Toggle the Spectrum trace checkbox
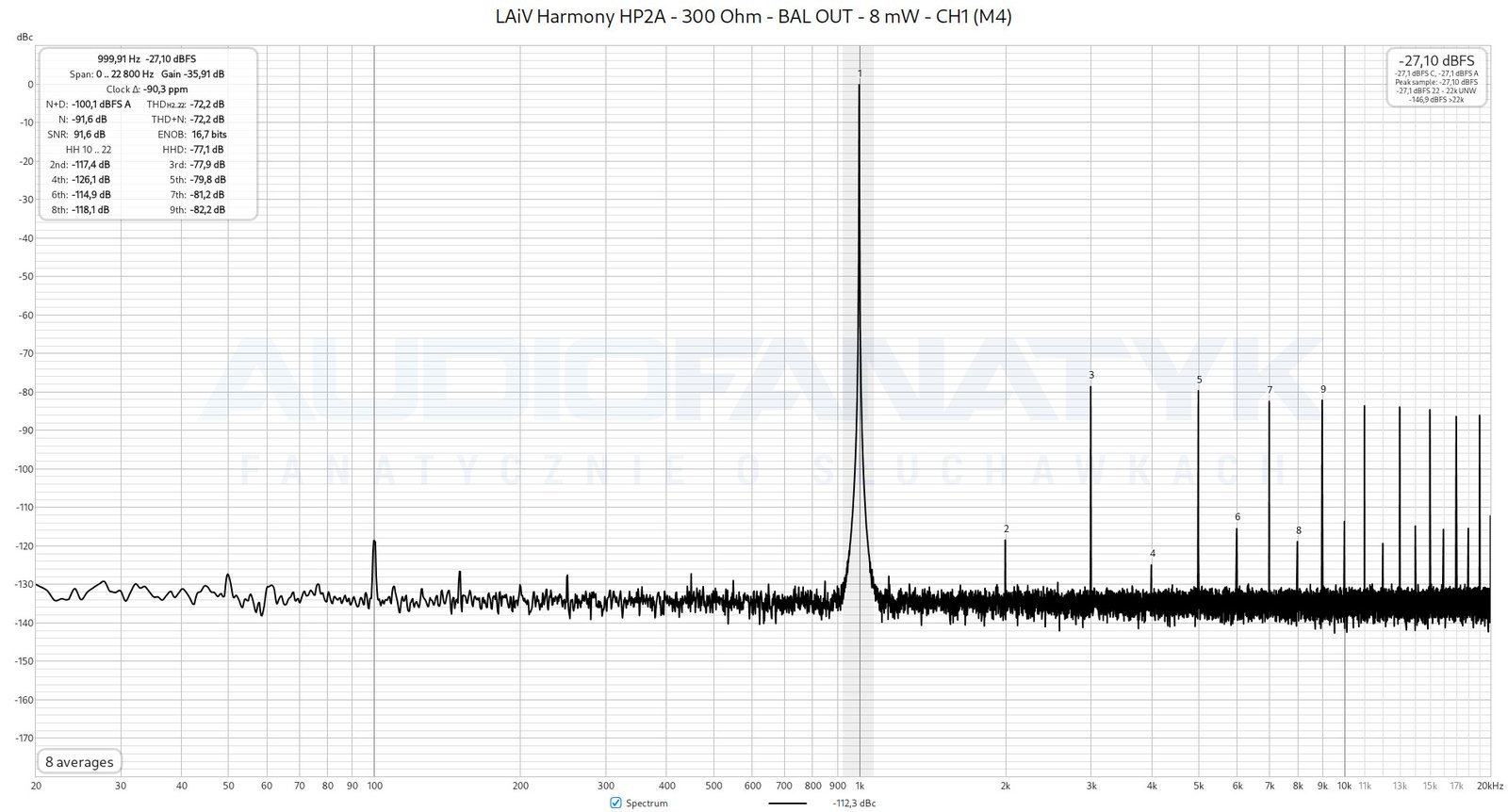Image resolution: width=1508 pixels, height=812 pixels. click(615, 803)
